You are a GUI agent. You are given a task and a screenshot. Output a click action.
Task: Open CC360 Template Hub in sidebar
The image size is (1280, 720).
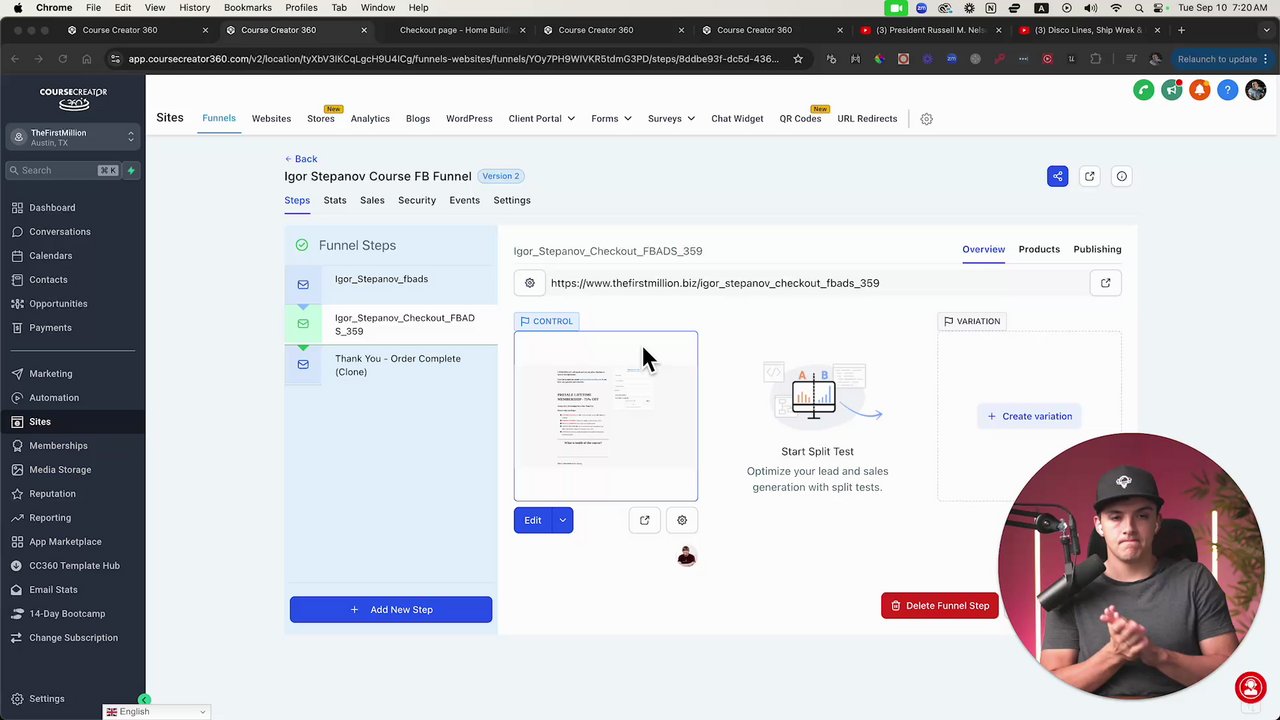point(74,565)
